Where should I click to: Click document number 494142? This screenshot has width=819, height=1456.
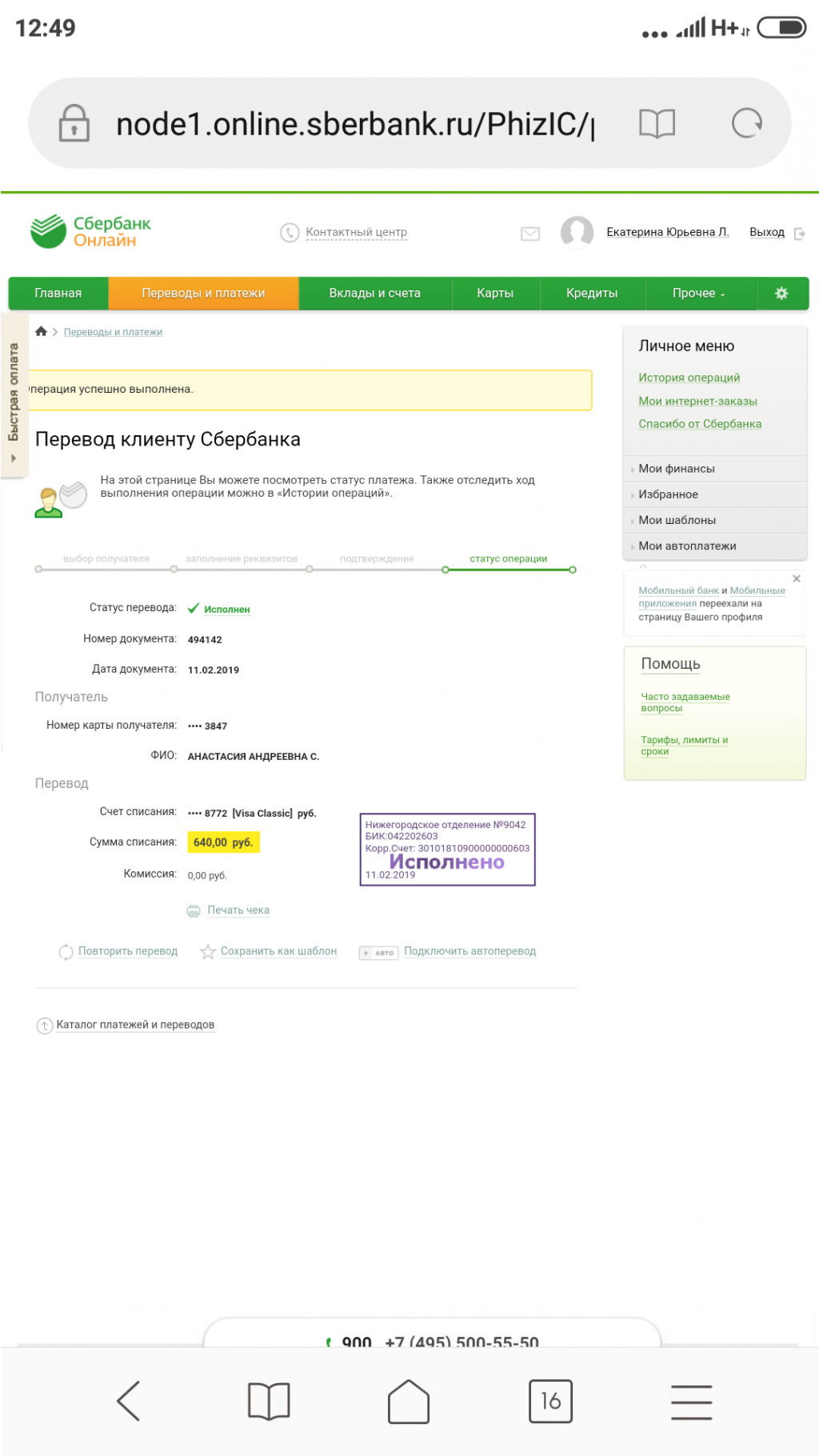[x=205, y=640]
